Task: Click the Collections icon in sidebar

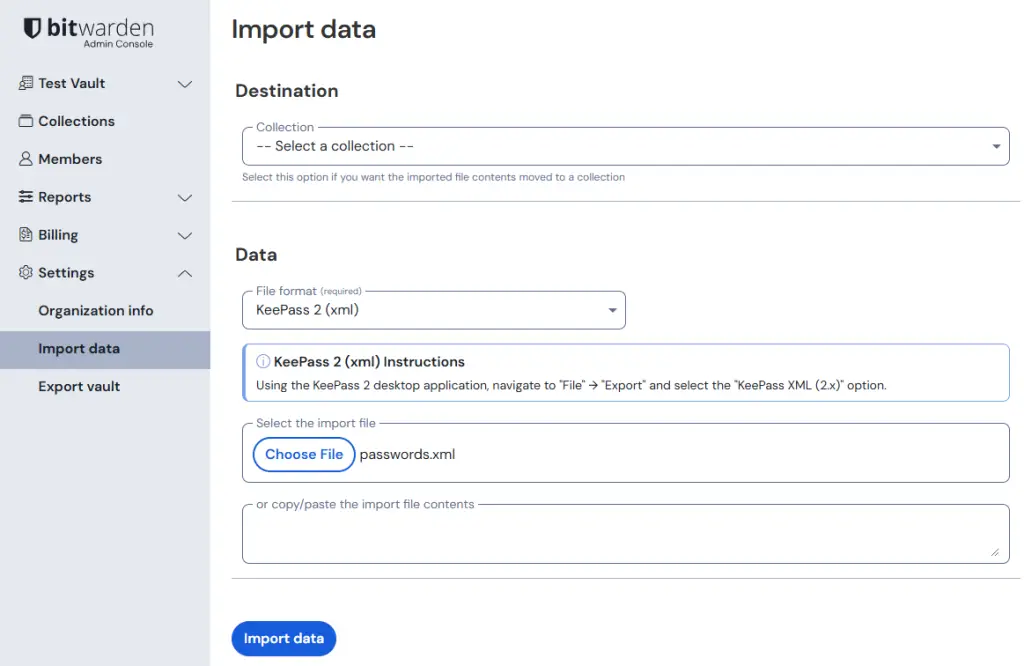Action: 26,121
